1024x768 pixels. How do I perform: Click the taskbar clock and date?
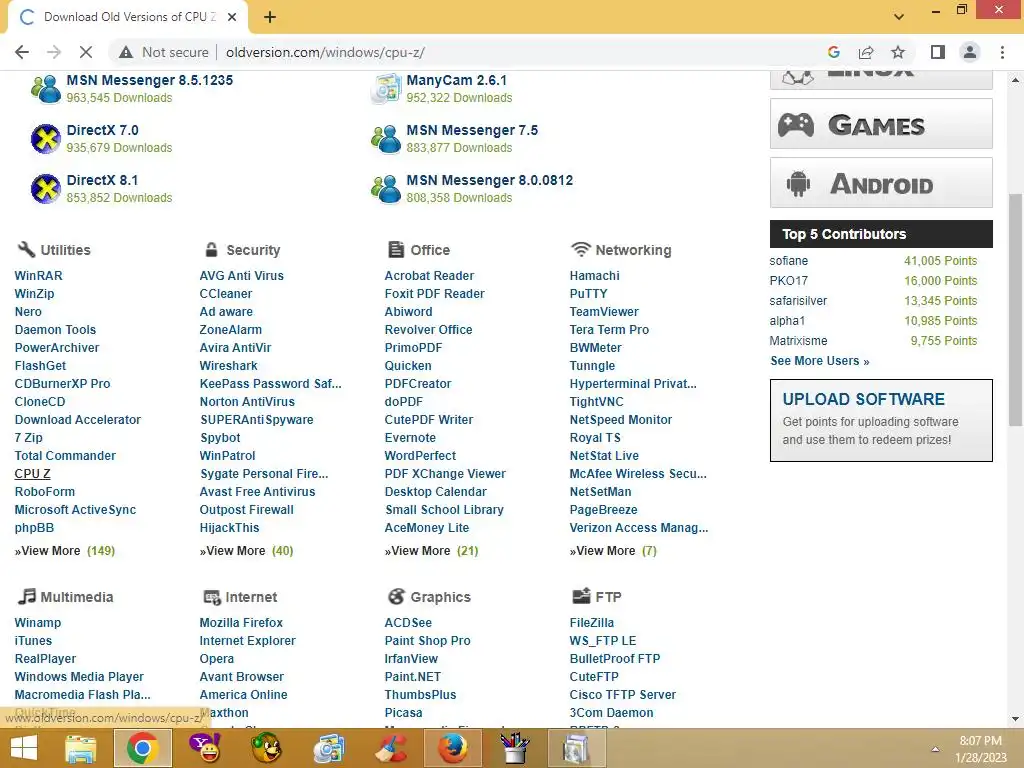tap(980, 749)
